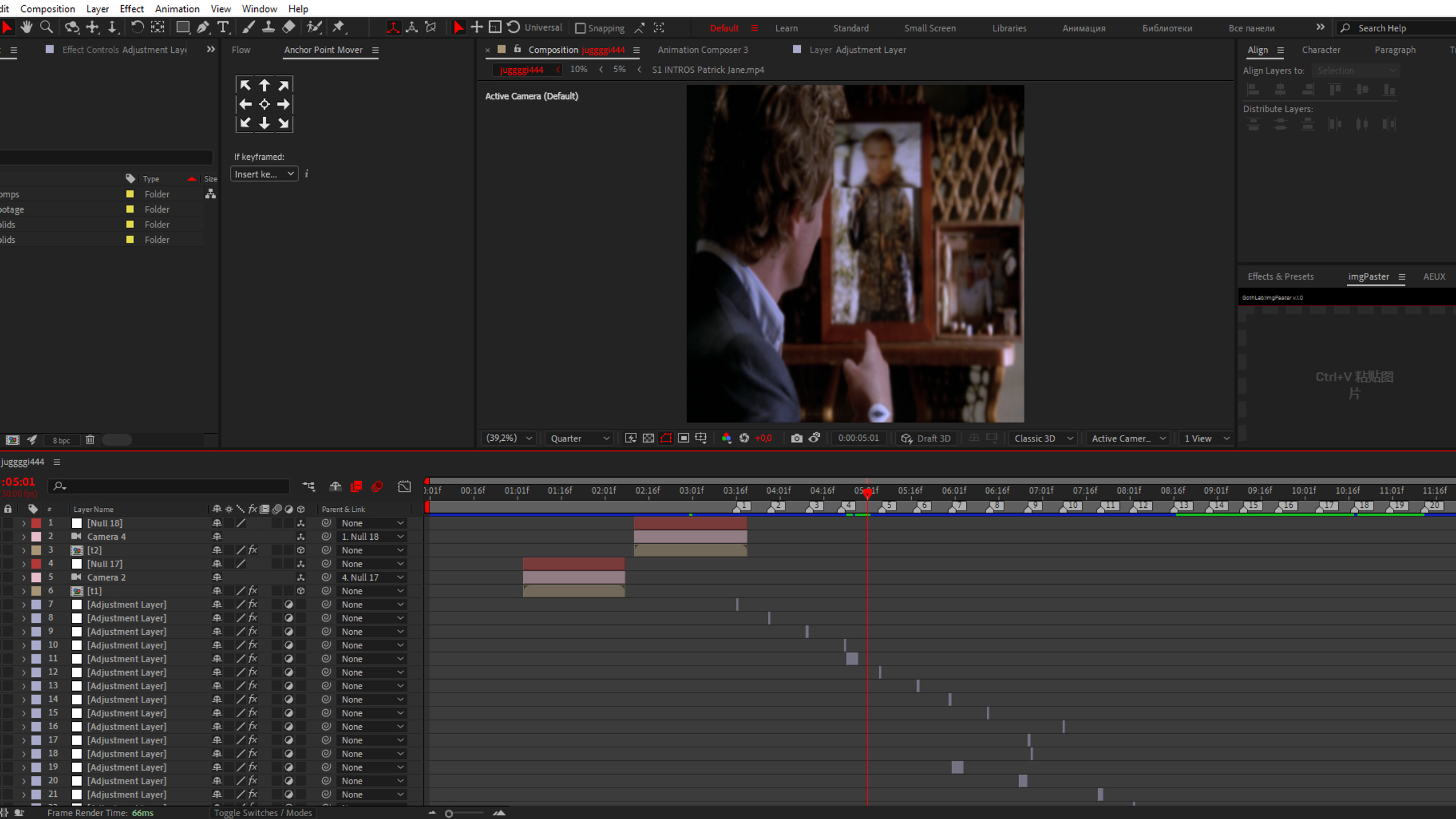Open the Active Camera view dropdown
Image resolution: width=1456 pixels, height=819 pixels.
click(1128, 439)
